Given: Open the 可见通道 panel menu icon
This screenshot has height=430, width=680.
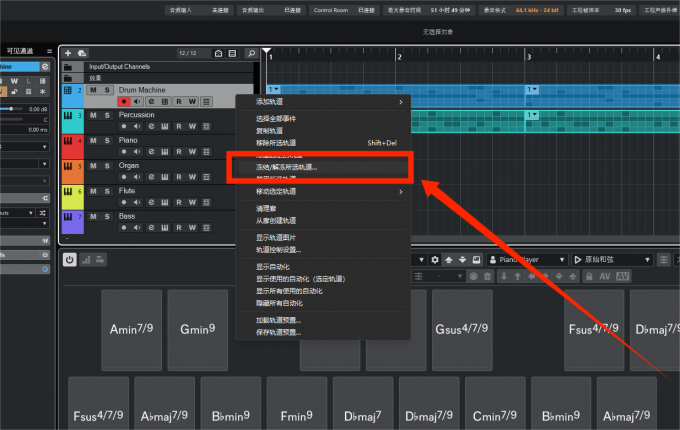Looking at the screenshot, I should point(49,51).
